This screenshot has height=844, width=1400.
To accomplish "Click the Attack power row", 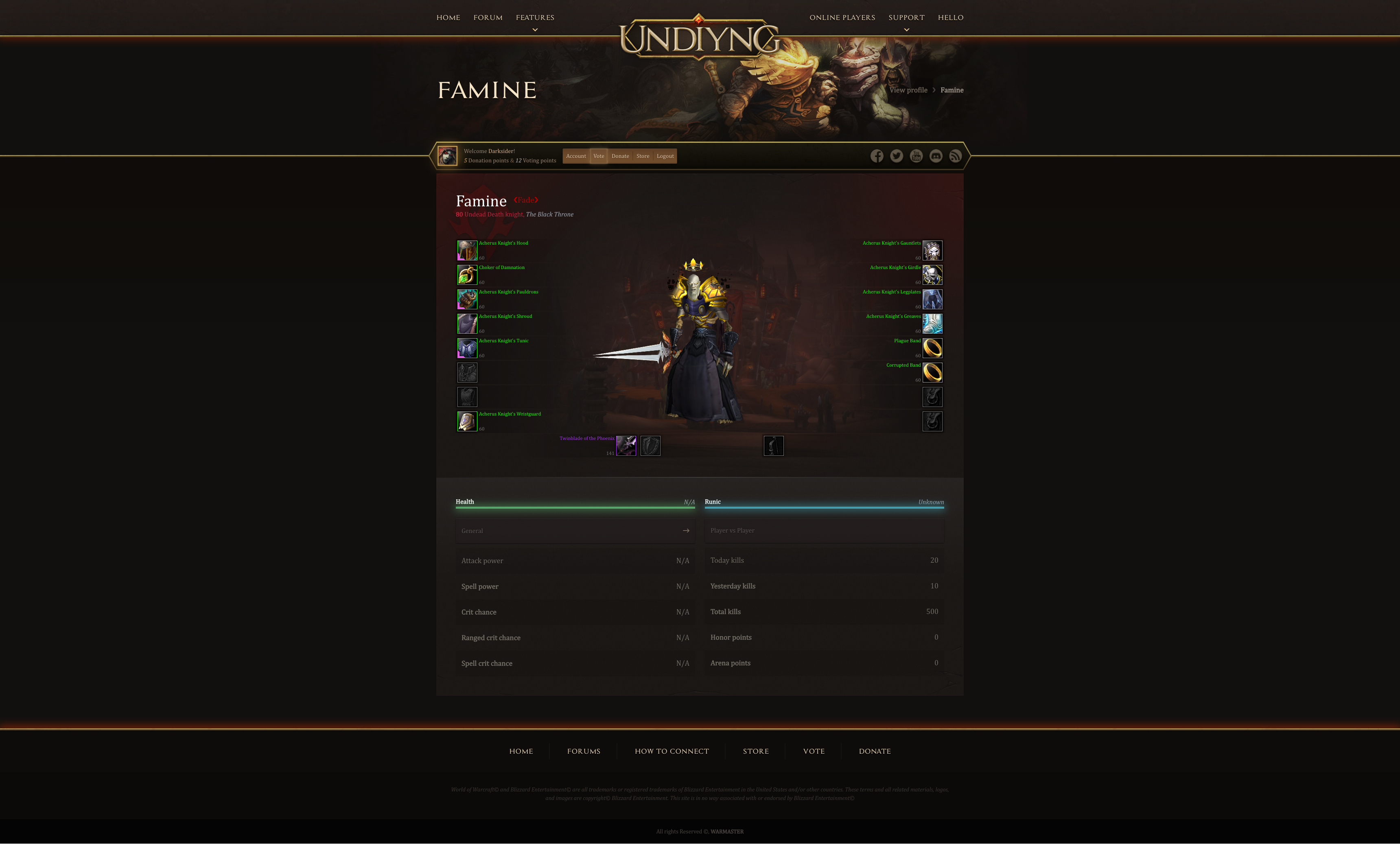I will (x=575, y=561).
